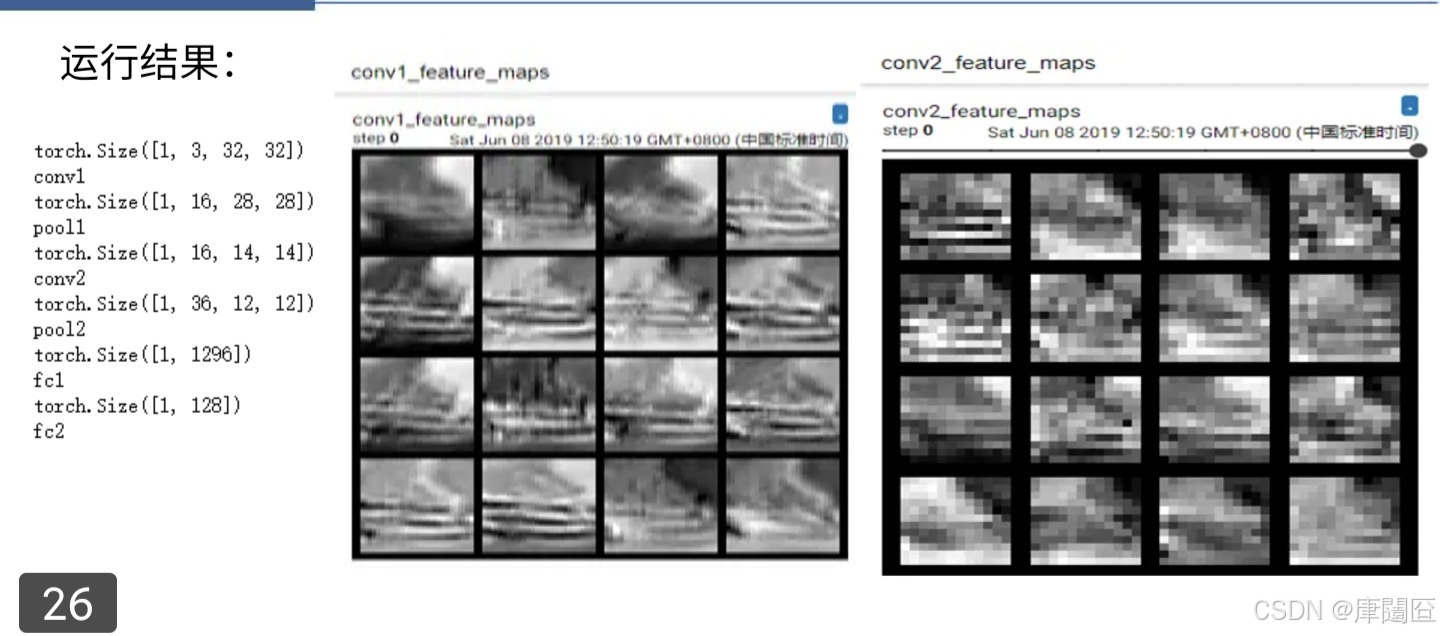
Task: Click the conv1 card timestamp text
Action: coord(648,139)
